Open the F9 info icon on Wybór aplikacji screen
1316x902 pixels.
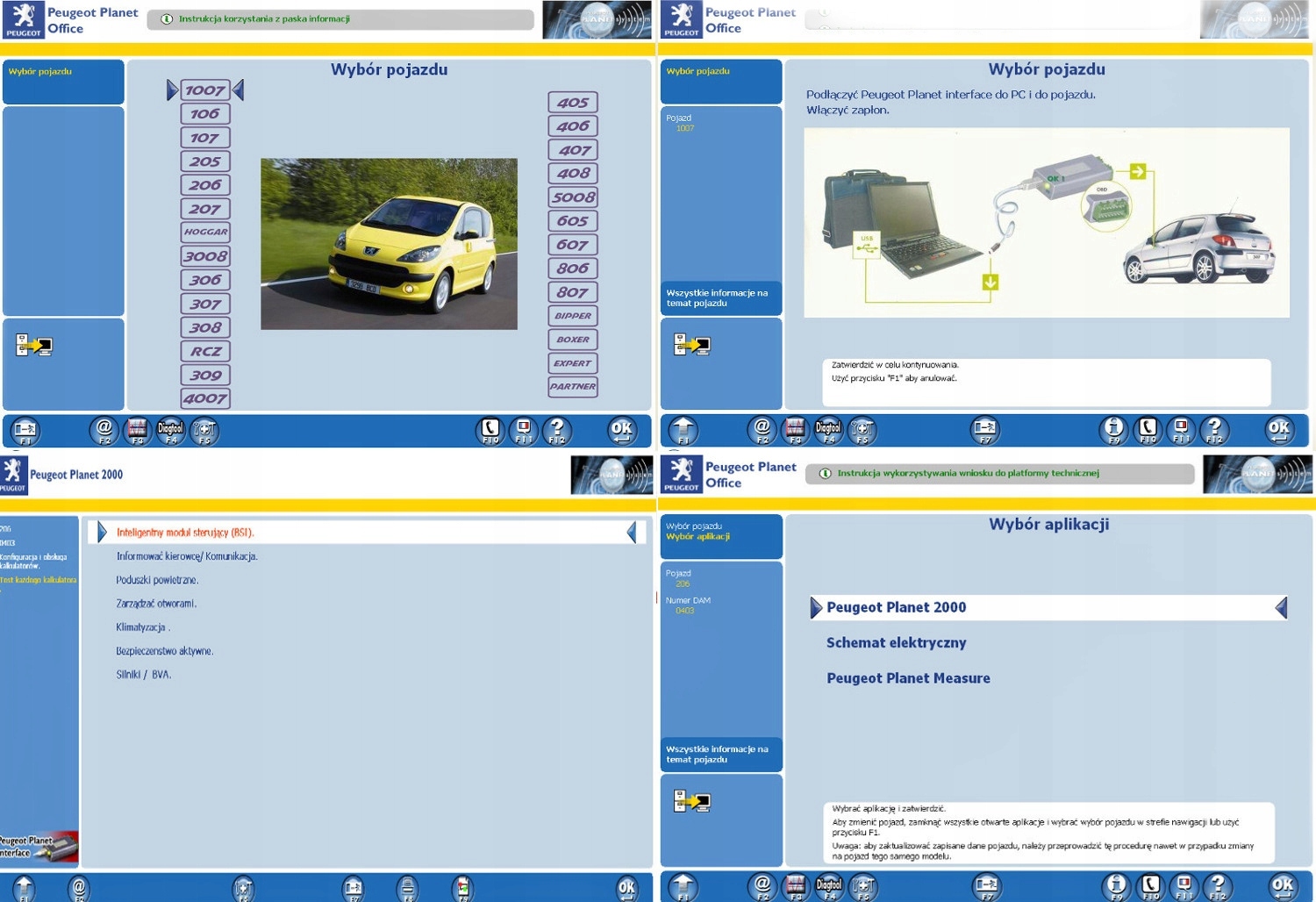pos(1116,887)
